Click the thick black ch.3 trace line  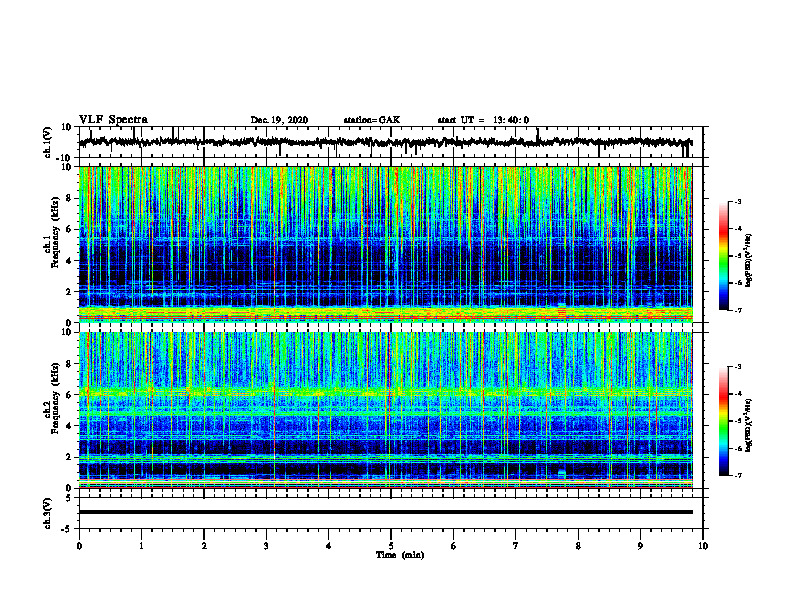tap(385, 512)
